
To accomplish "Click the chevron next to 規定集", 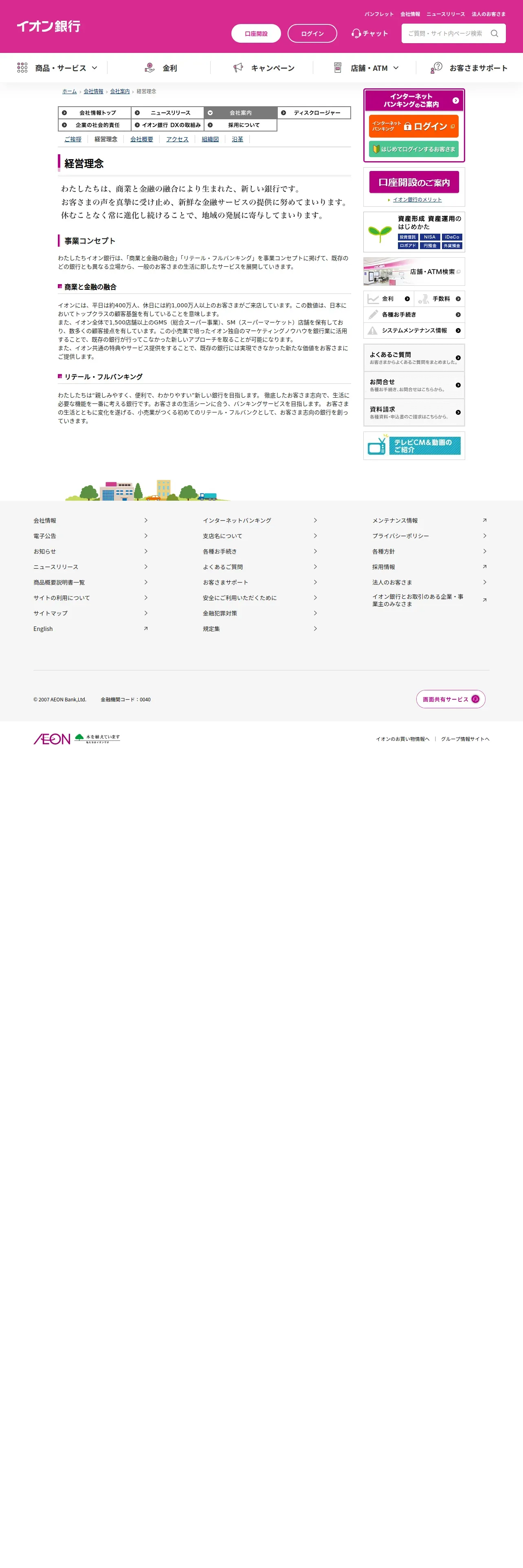I will tap(315, 628).
